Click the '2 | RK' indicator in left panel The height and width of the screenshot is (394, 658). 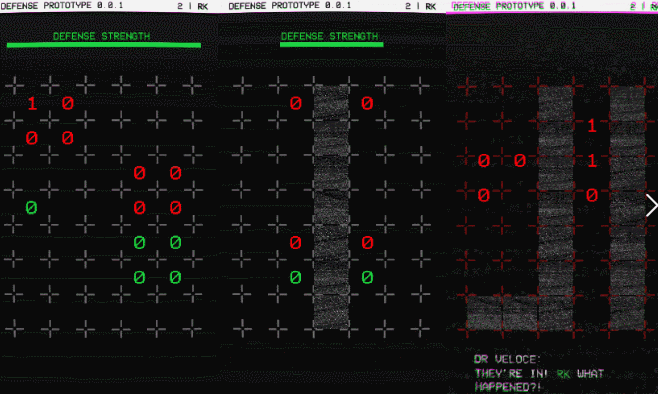[193, 6]
